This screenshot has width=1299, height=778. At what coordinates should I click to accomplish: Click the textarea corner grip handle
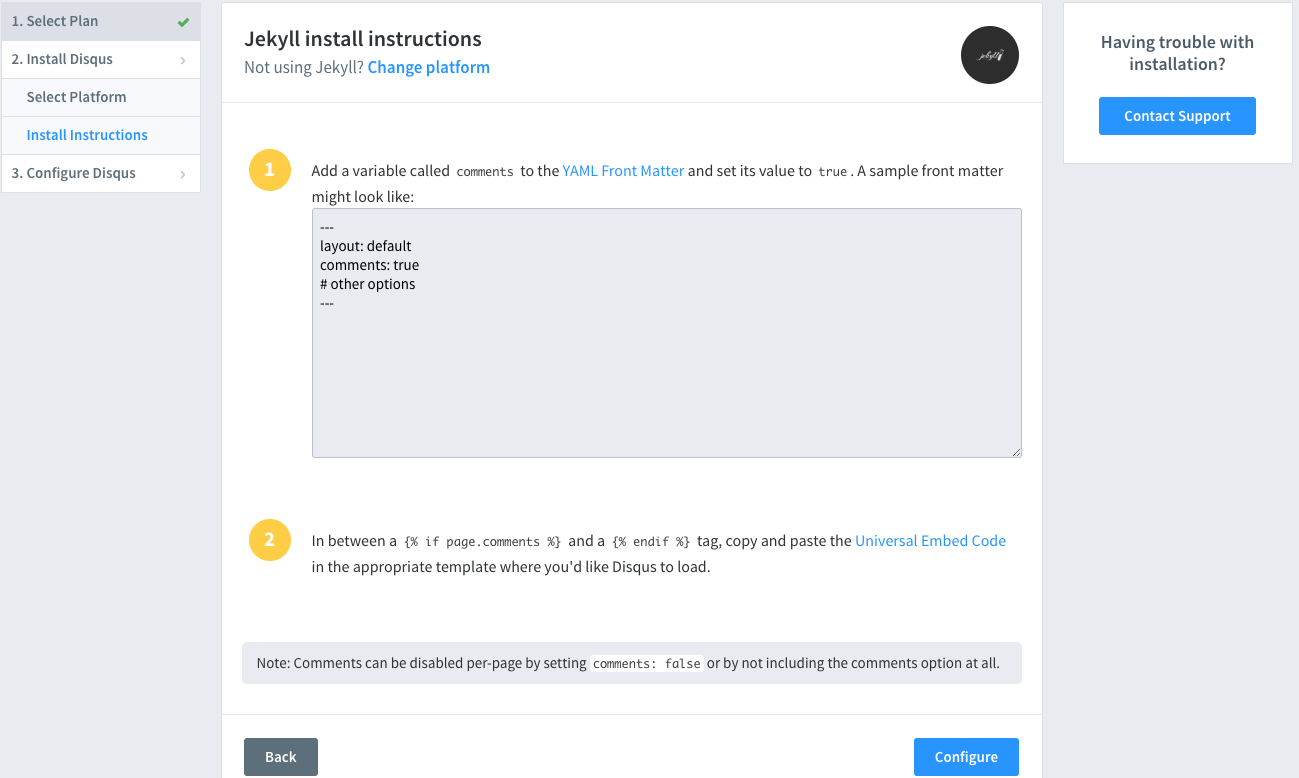tap(1015, 451)
